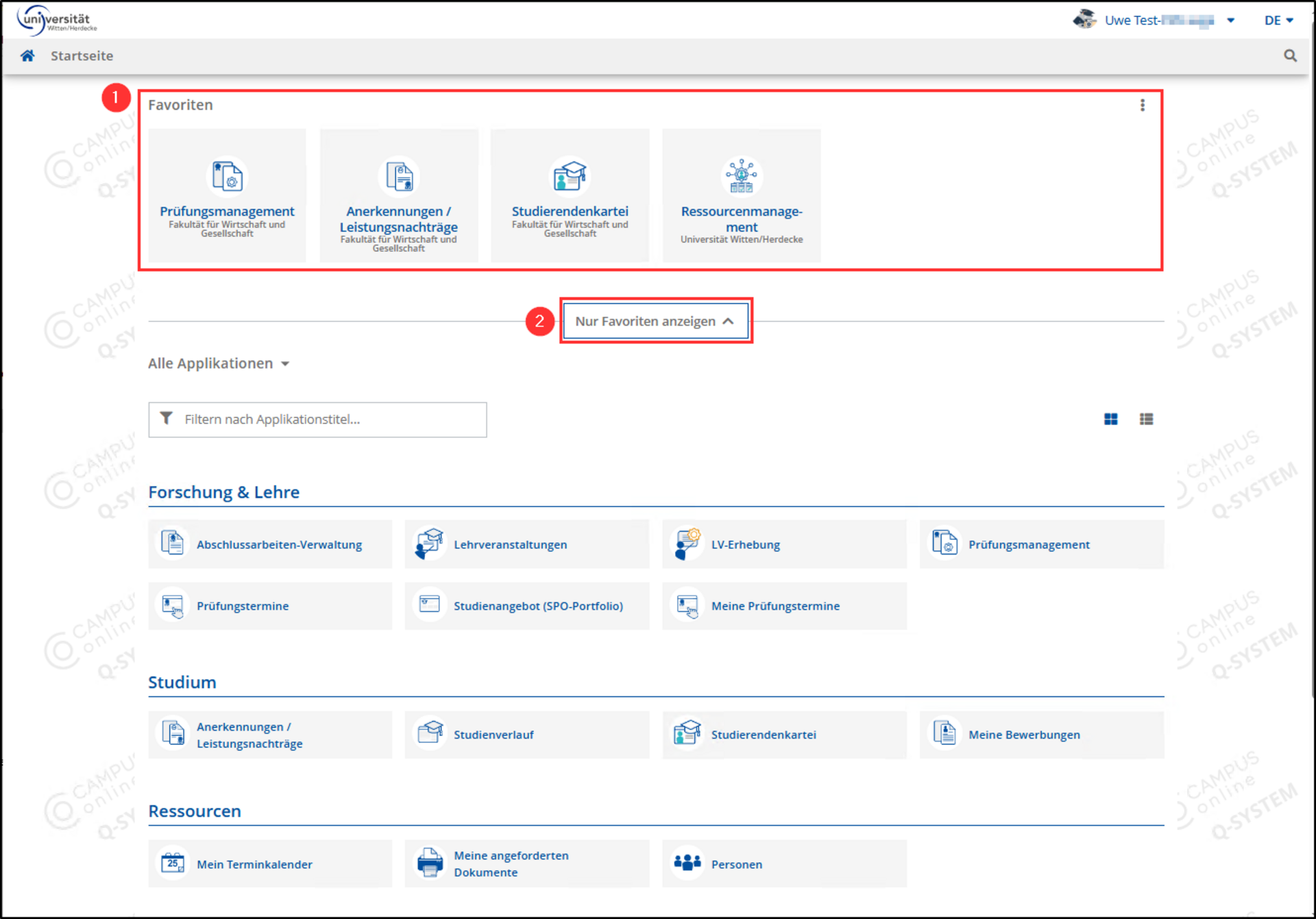The height and width of the screenshot is (919, 1316).
Task: Open Studierendenkartei favorite tile icon
Action: [x=570, y=176]
